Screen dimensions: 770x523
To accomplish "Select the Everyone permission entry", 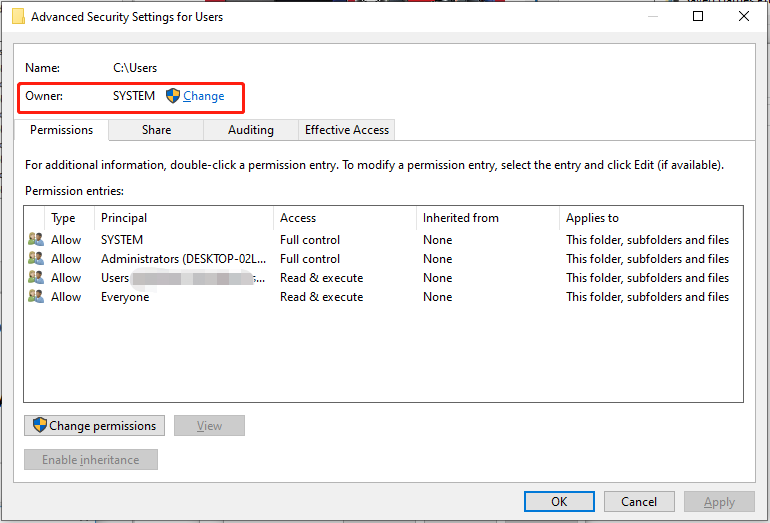I will click(x=125, y=297).
